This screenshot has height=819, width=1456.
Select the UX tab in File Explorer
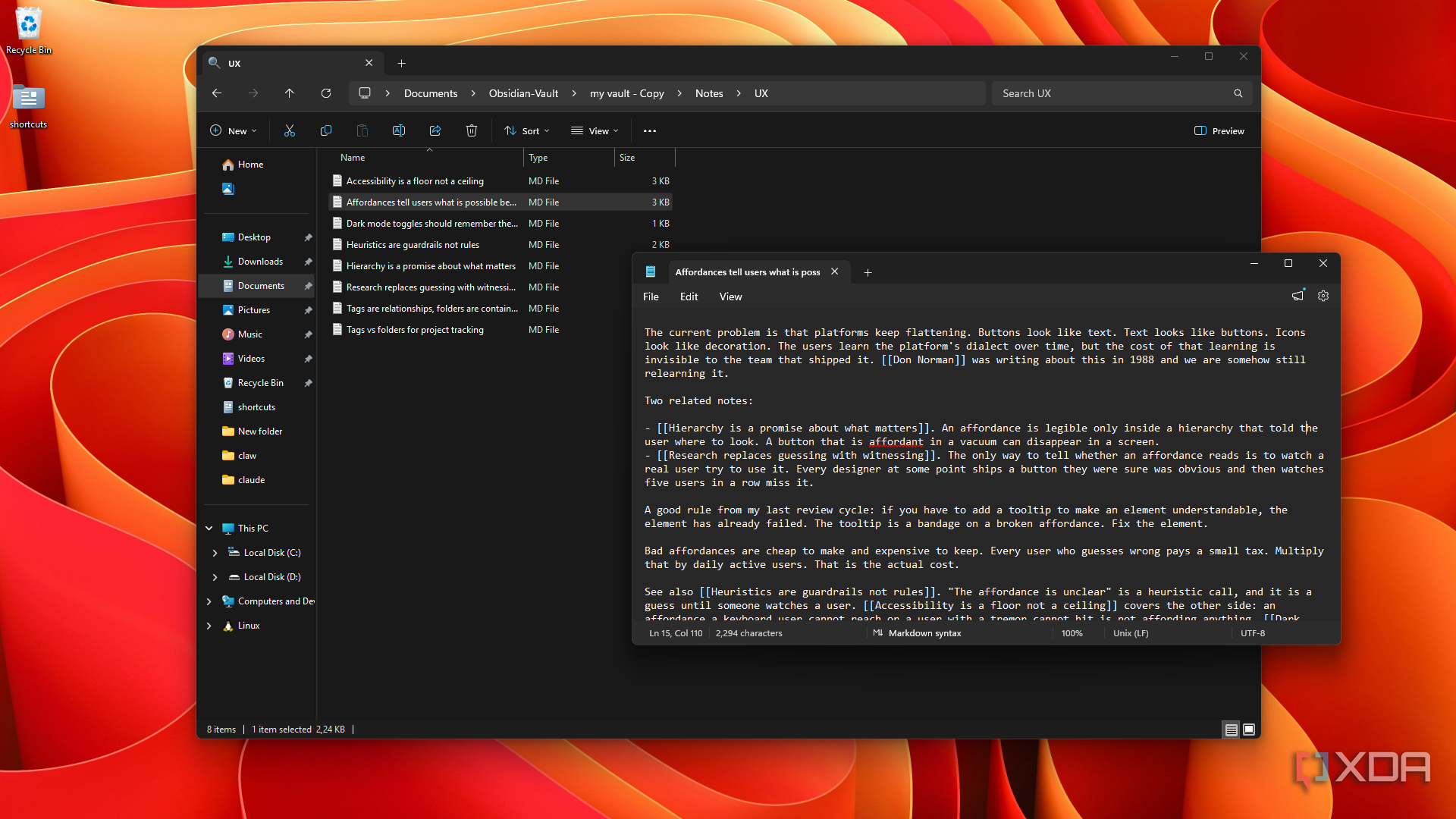point(292,63)
